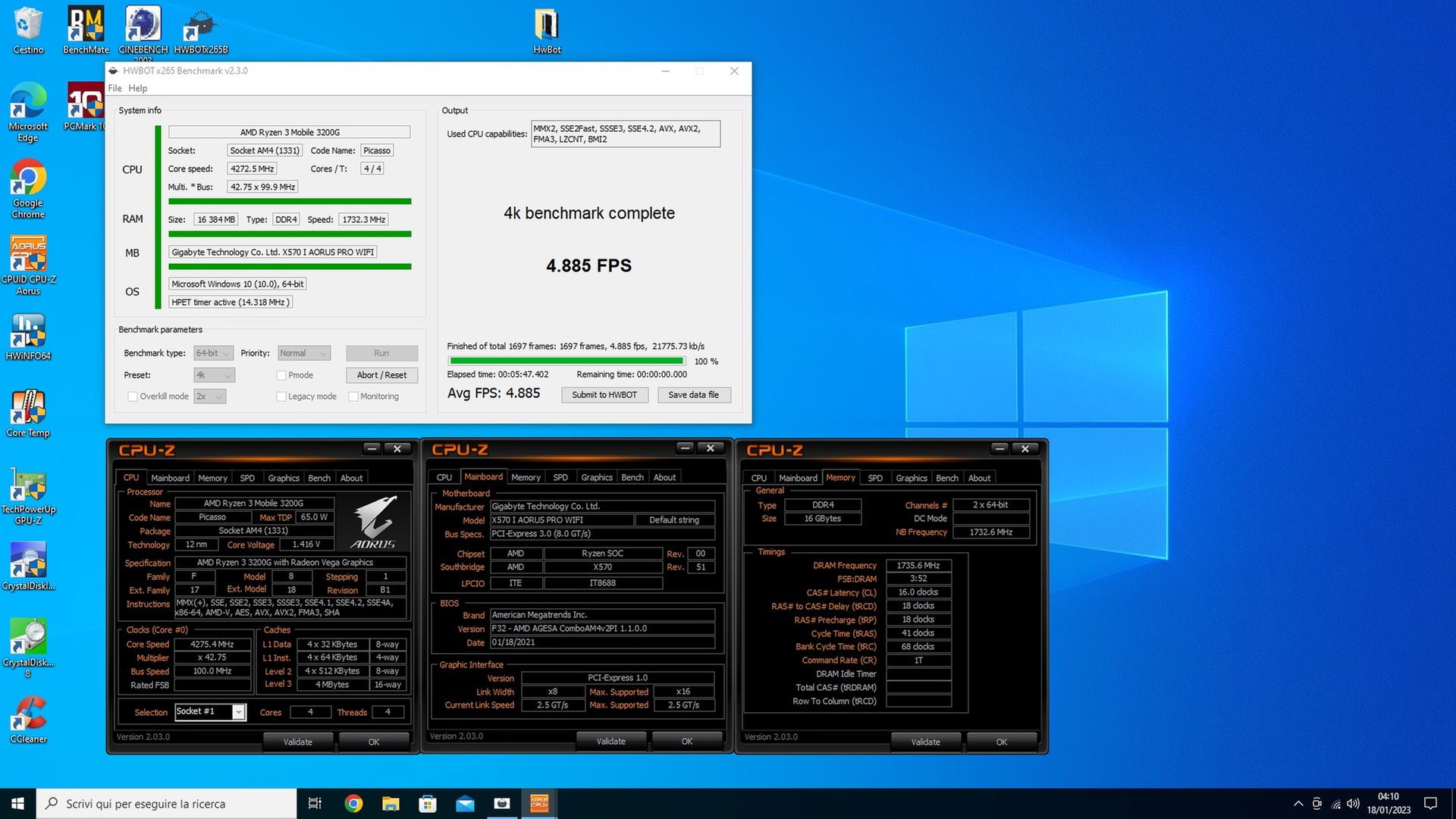
Task: Open the Benchmark type dropdown
Action: tap(213, 353)
